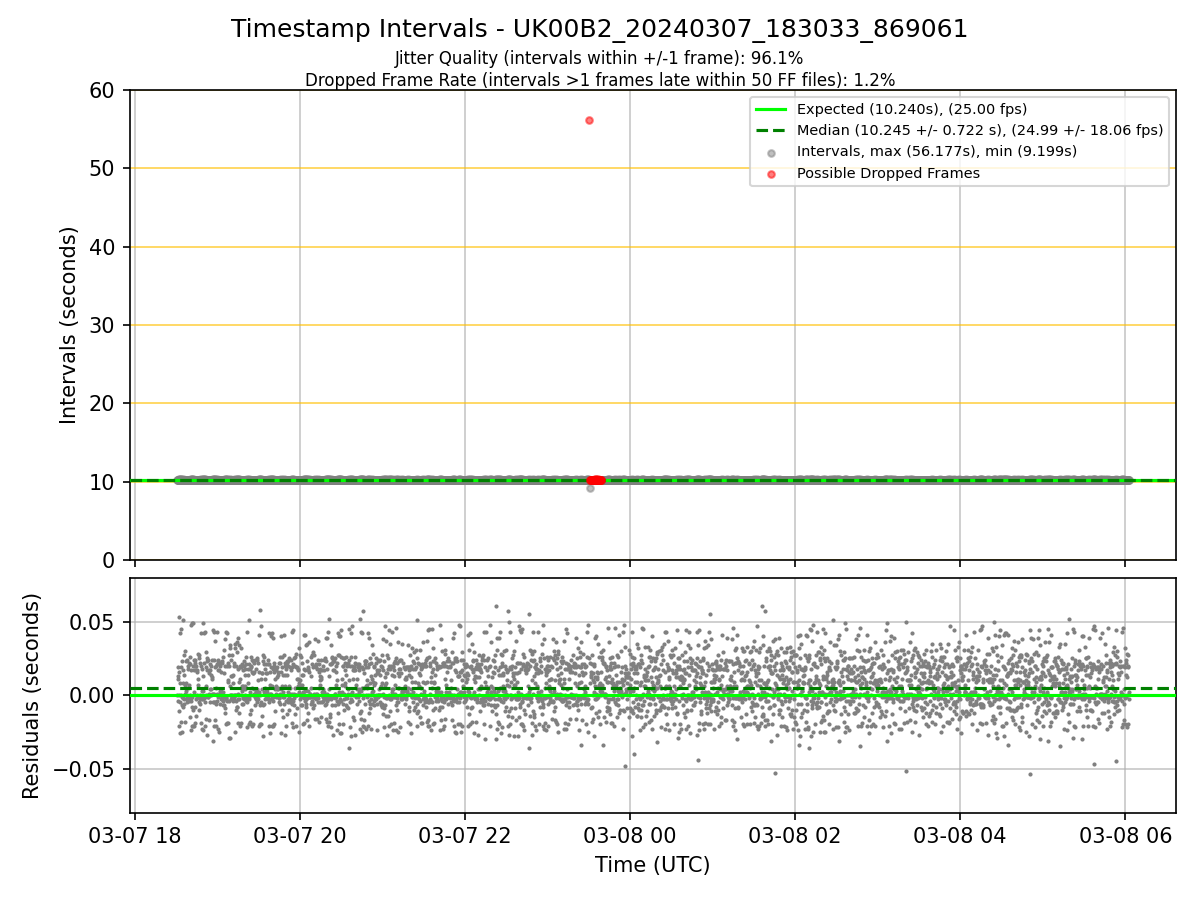Click legend entry 'Possible Dropped Frames'
This screenshot has width=1200, height=900.
pyautogui.click(x=888, y=173)
